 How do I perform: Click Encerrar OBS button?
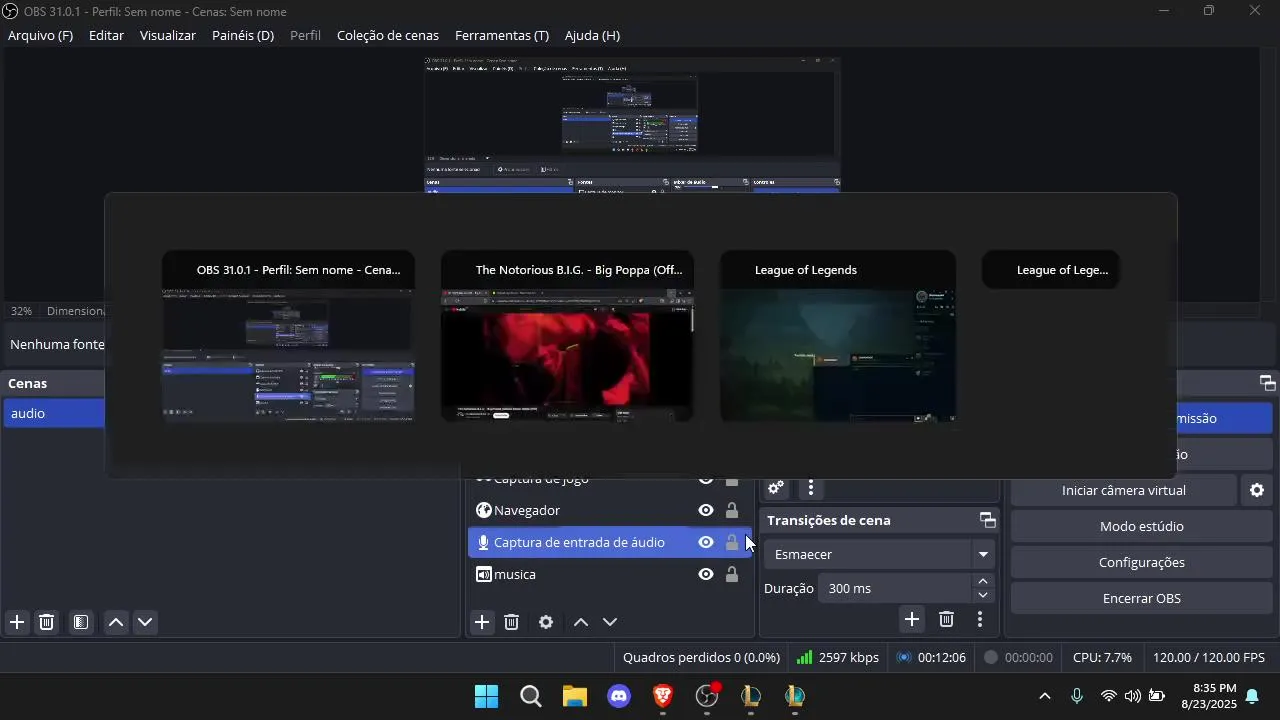pyautogui.click(x=1142, y=598)
